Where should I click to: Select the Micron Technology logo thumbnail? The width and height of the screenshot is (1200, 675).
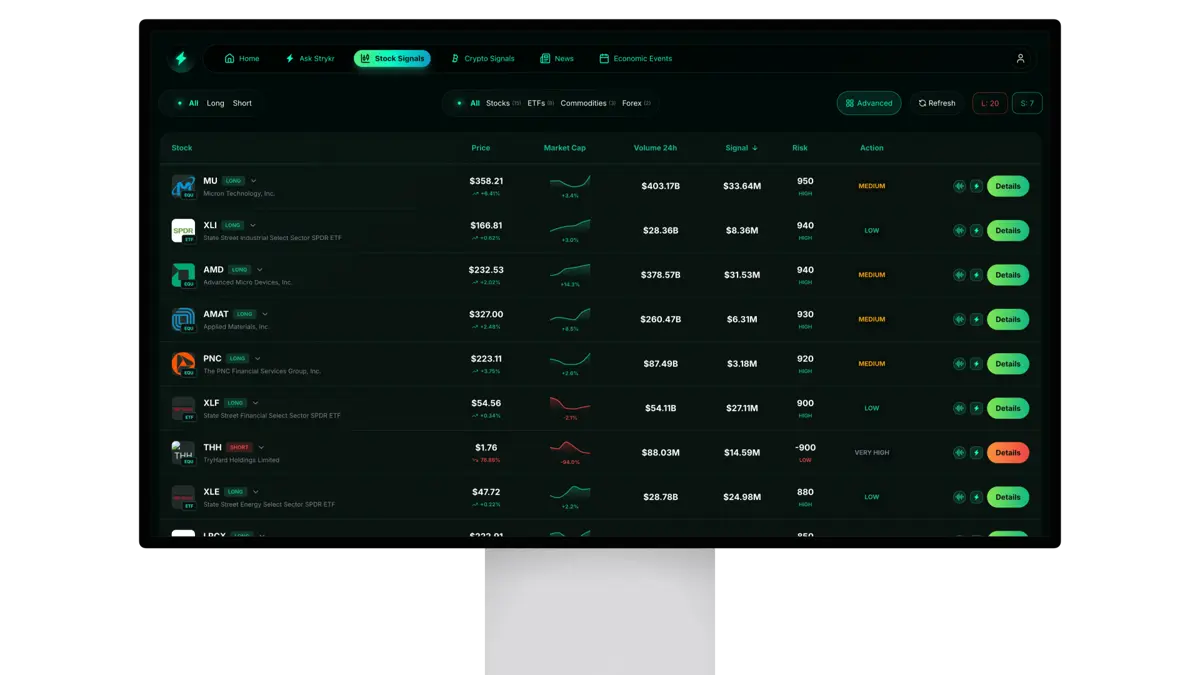coord(184,186)
